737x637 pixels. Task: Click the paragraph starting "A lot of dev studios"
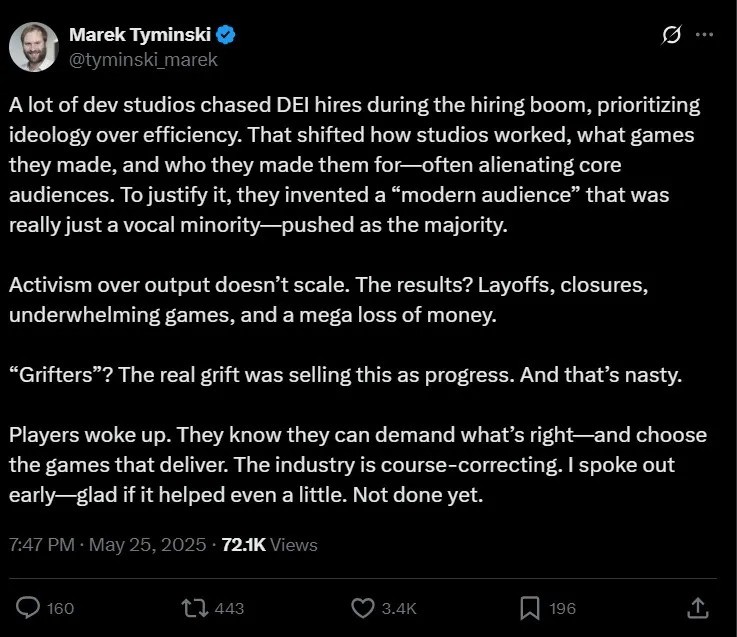355,165
